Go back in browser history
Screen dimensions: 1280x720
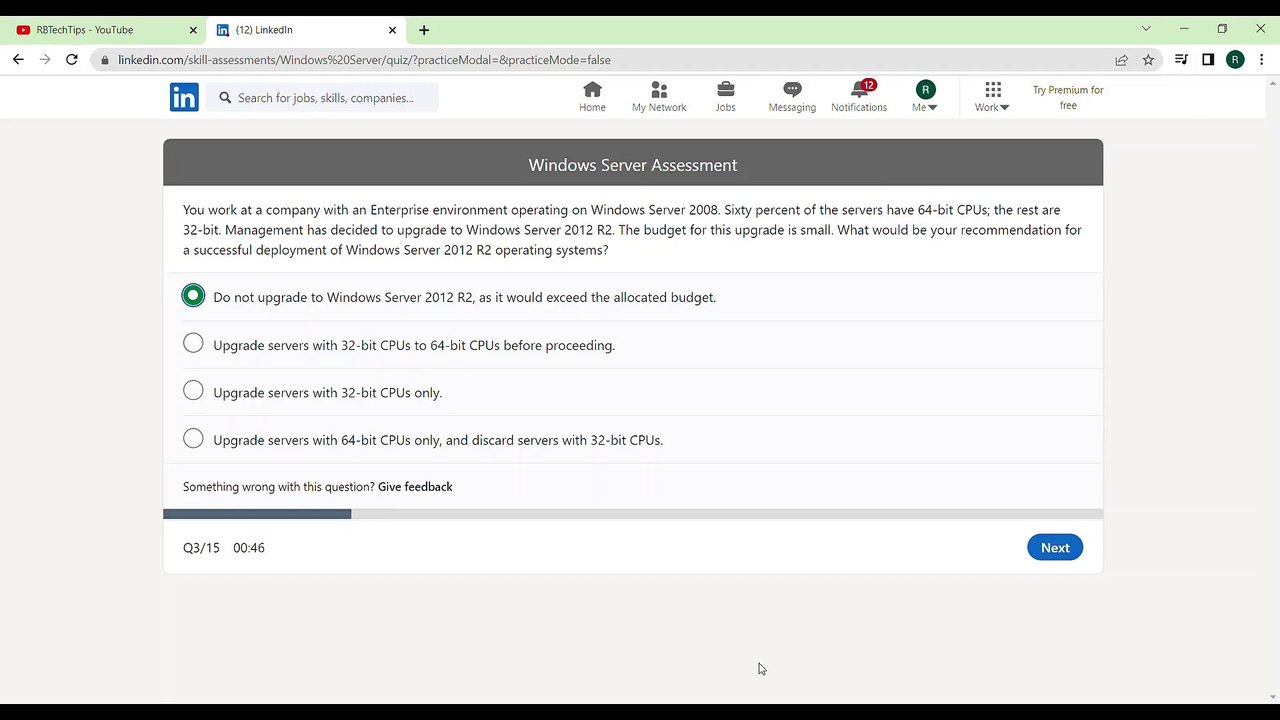[x=18, y=60]
